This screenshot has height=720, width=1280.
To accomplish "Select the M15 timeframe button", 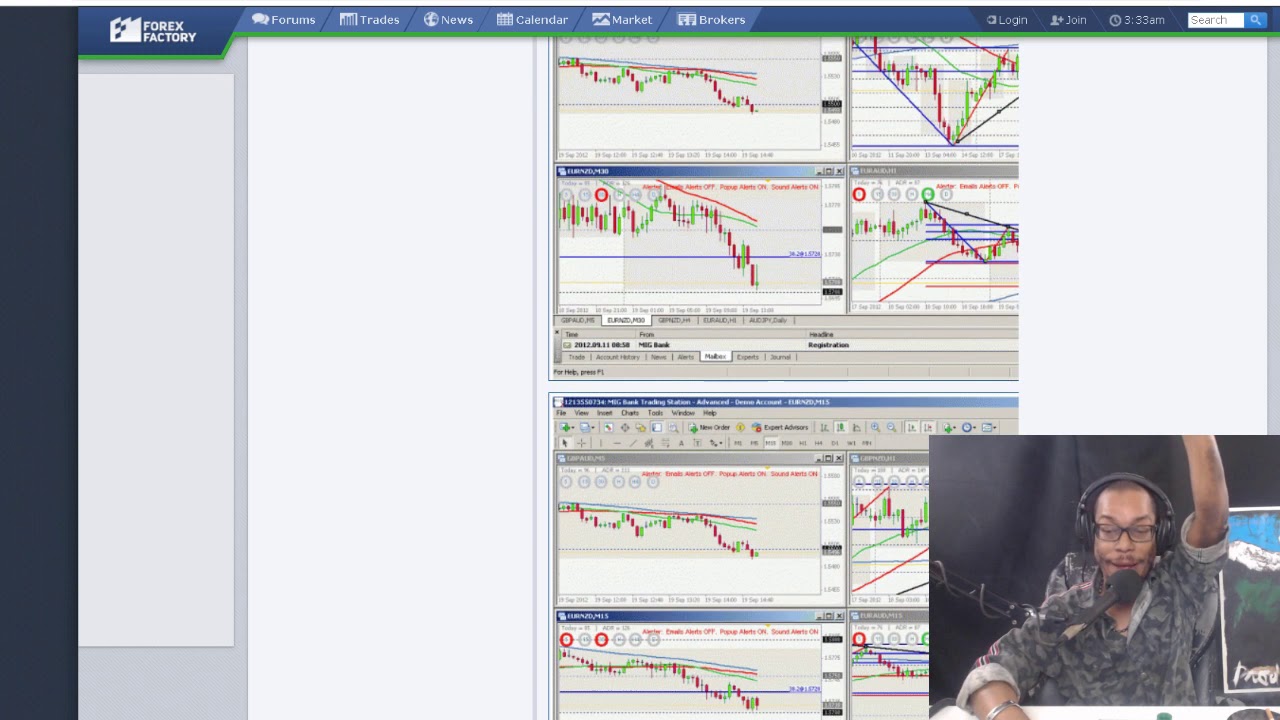I will [x=770, y=443].
